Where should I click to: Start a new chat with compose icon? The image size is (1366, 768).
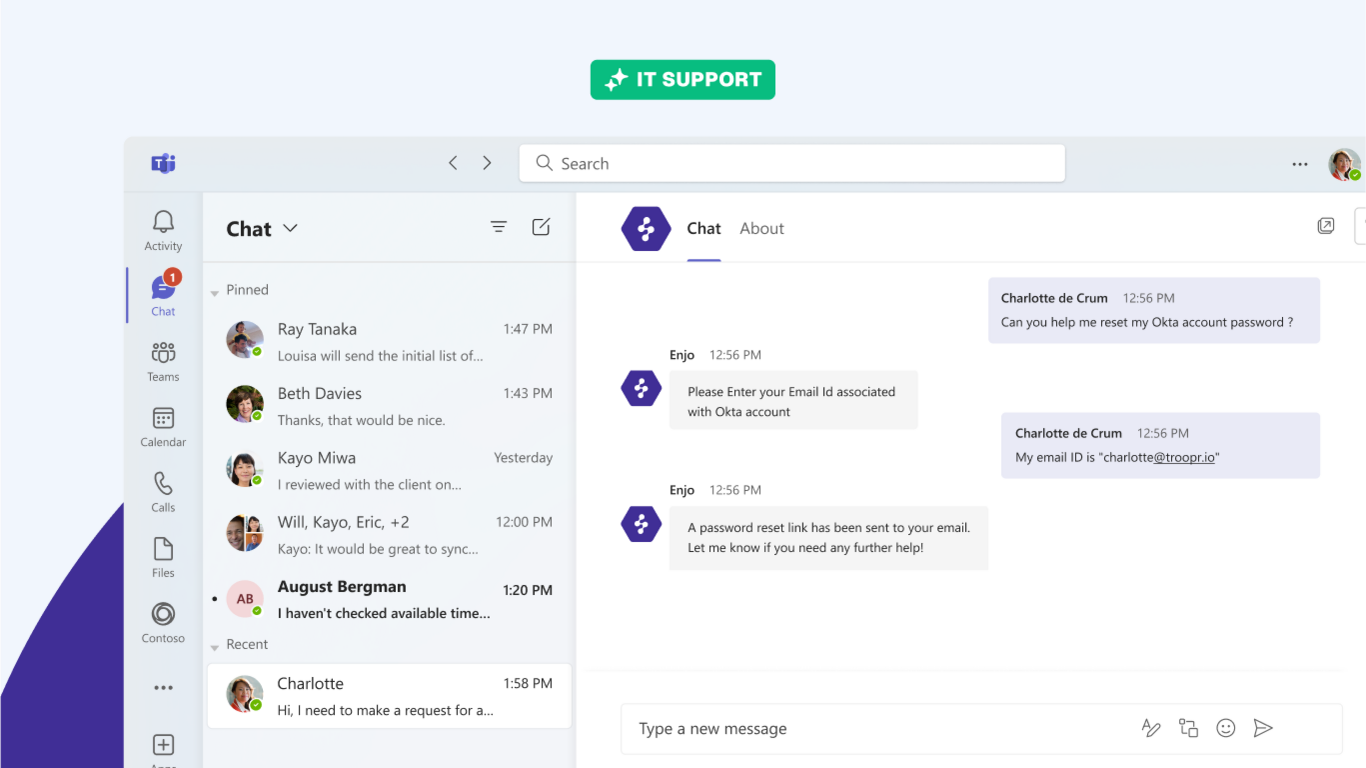[541, 227]
